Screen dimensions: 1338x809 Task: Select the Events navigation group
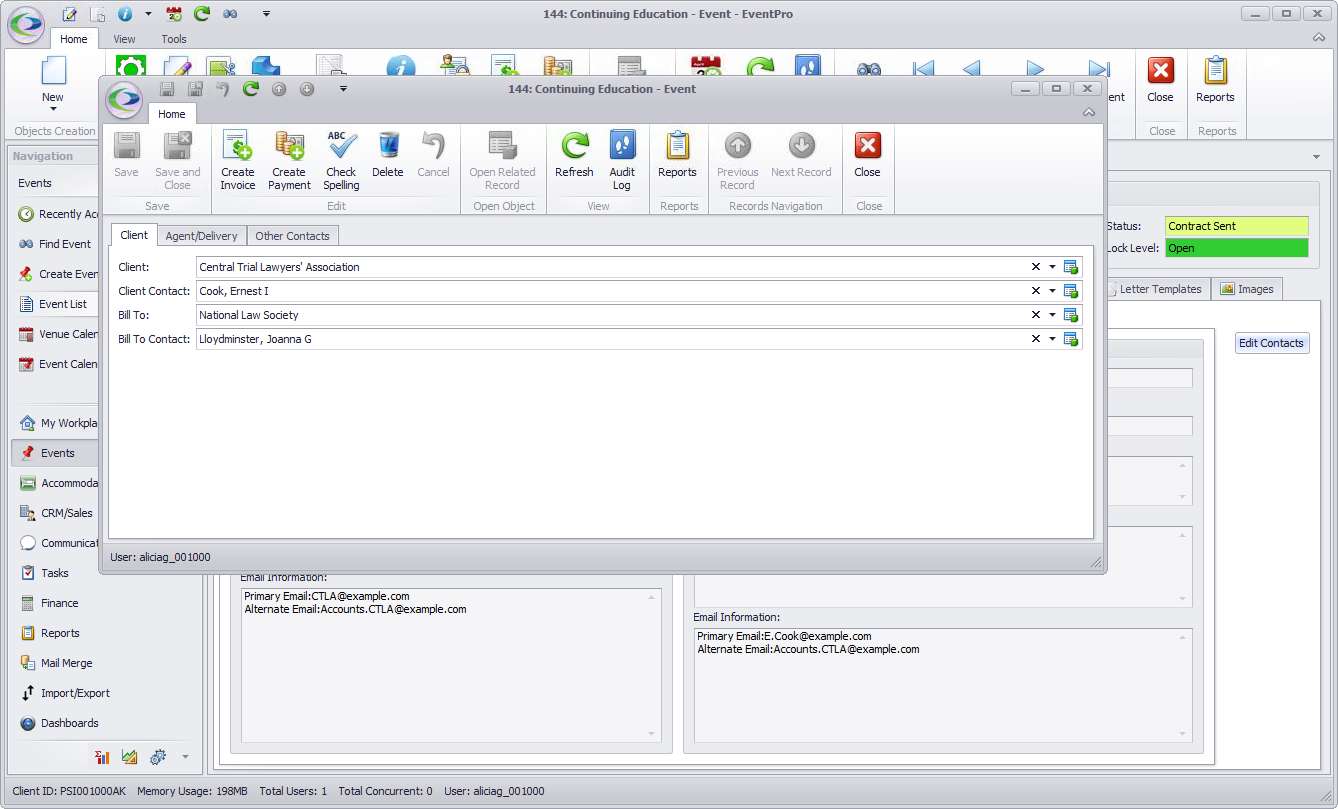56,453
